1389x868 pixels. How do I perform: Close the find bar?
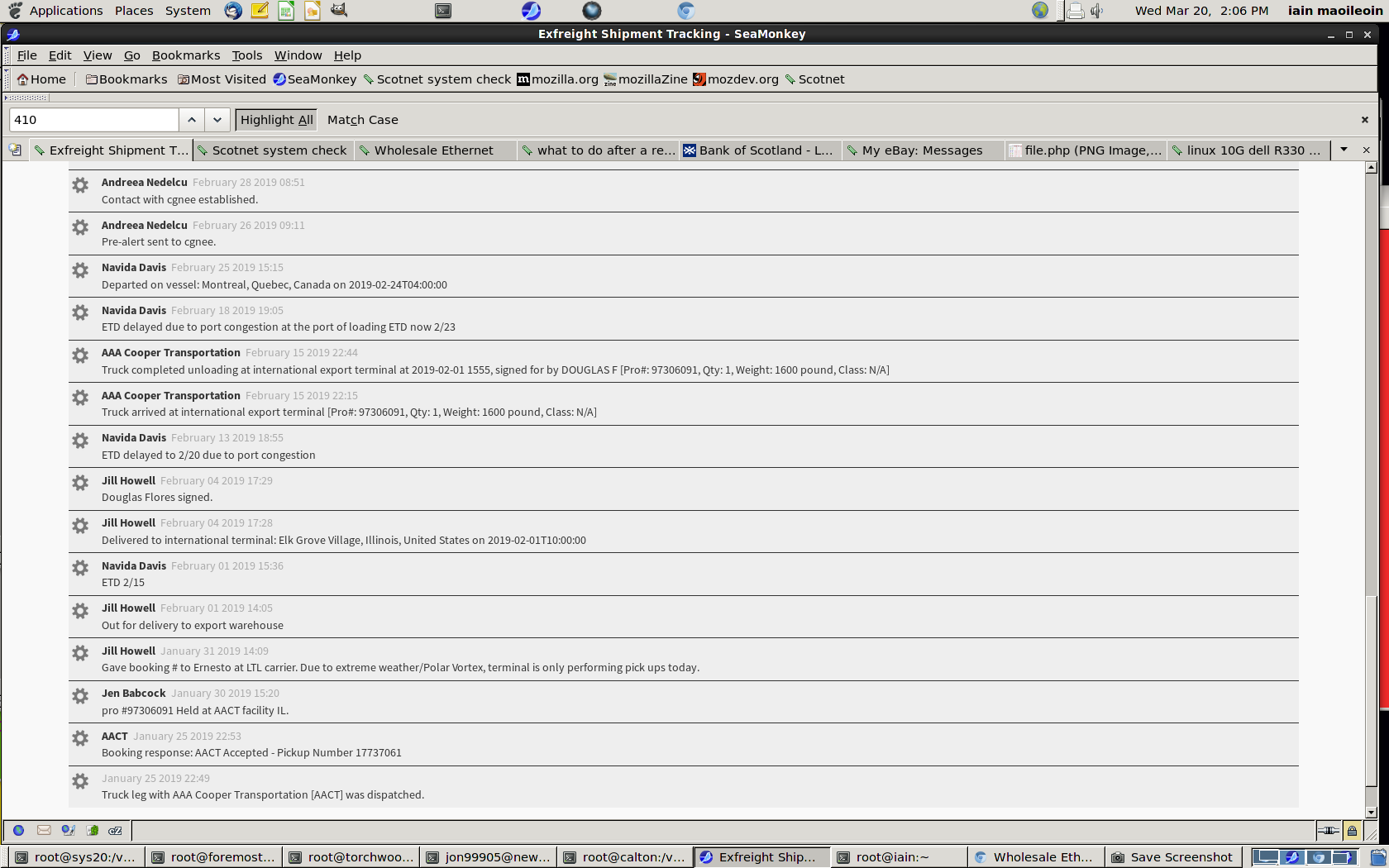[1365, 120]
